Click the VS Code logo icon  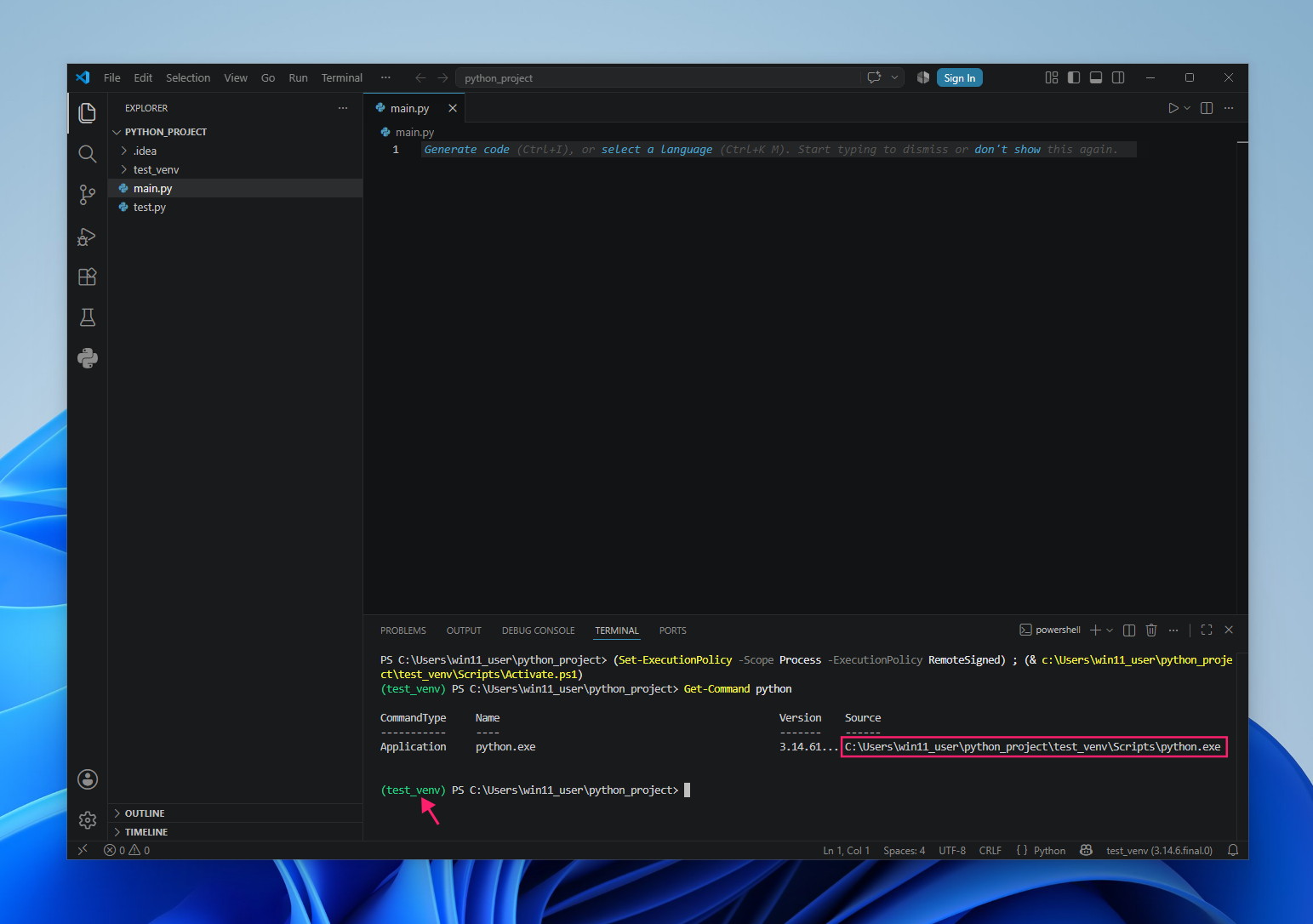(83, 77)
